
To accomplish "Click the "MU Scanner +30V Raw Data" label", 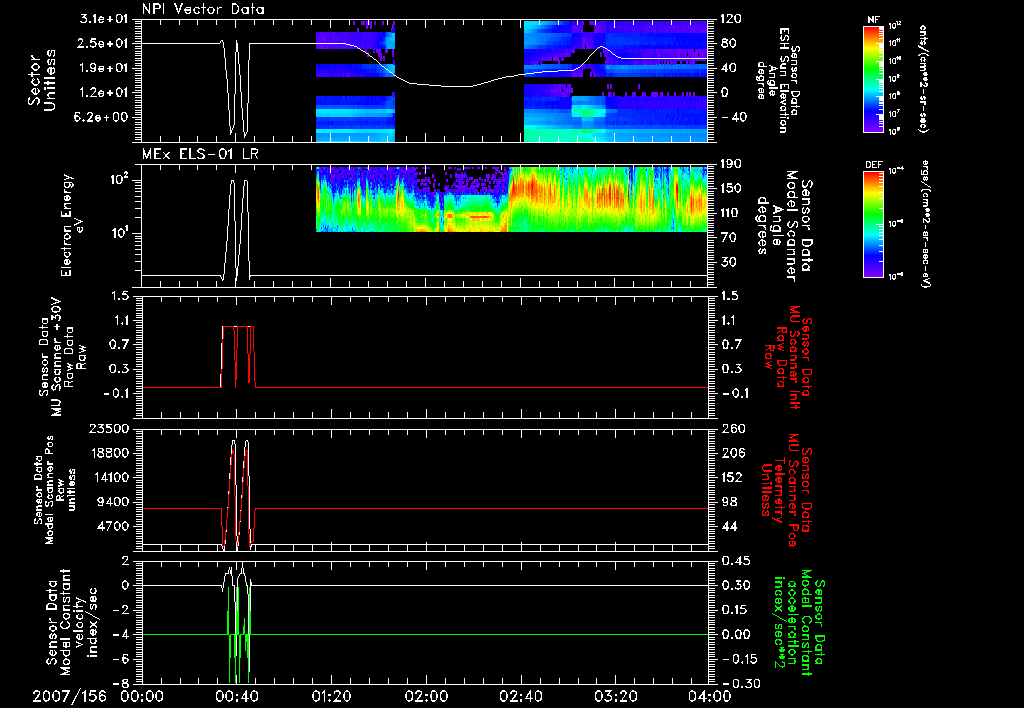I will (63, 358).
